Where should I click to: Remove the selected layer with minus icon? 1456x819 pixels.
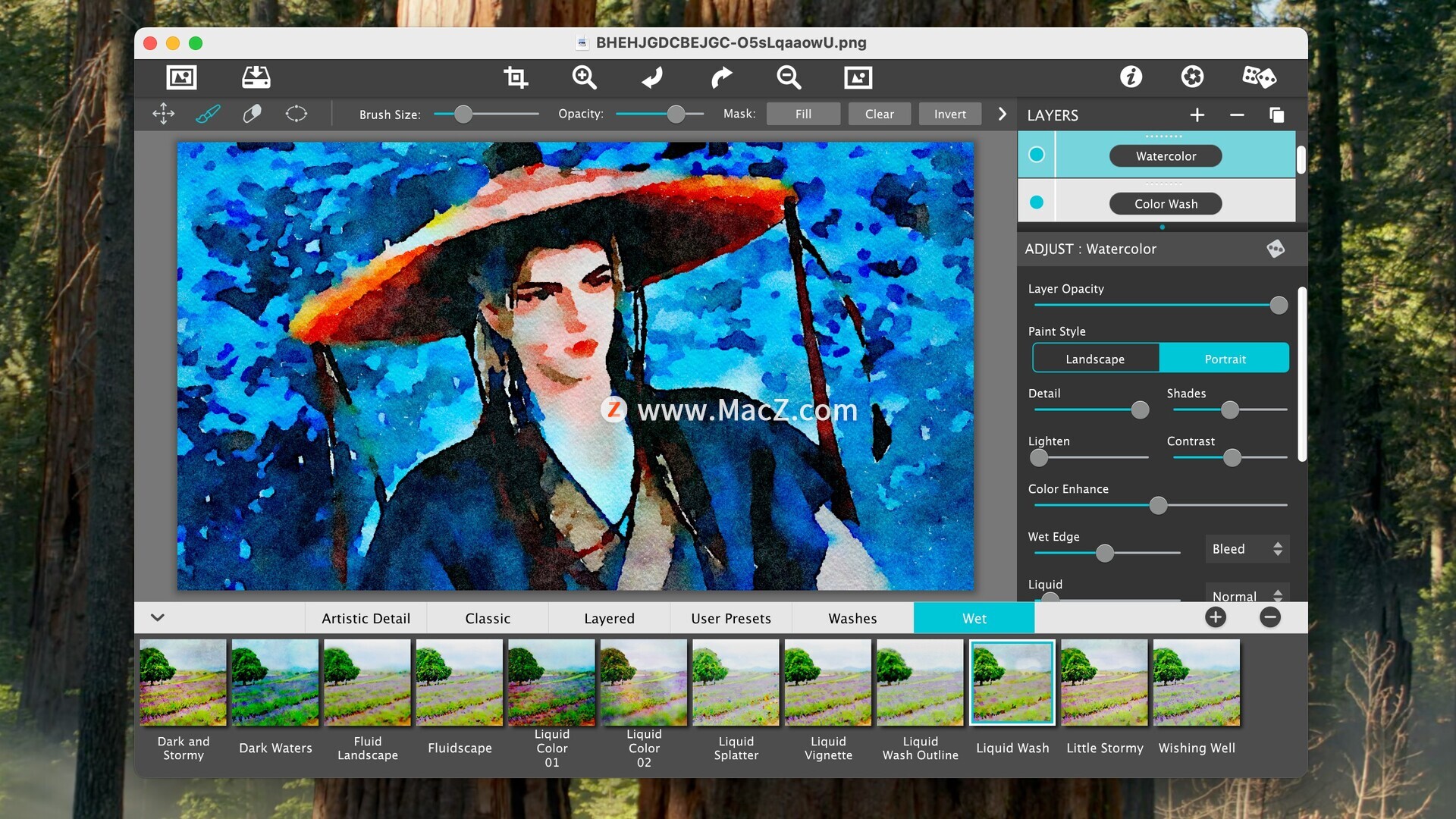(1237, 115)
